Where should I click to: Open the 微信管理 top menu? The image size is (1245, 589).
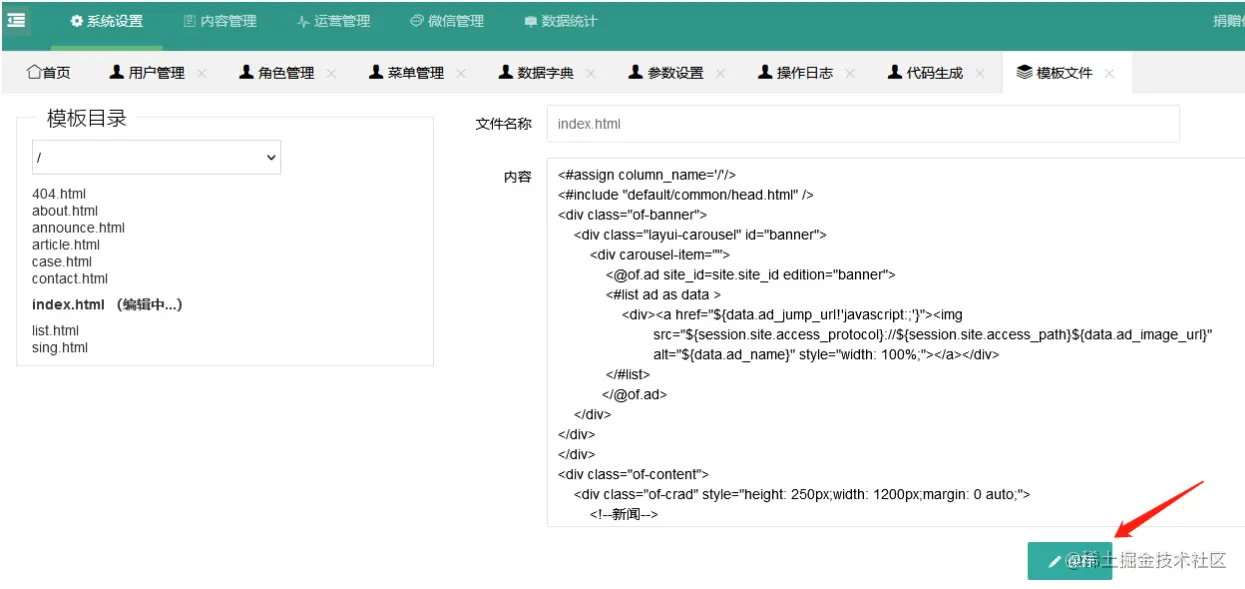(x=447, y=21)
